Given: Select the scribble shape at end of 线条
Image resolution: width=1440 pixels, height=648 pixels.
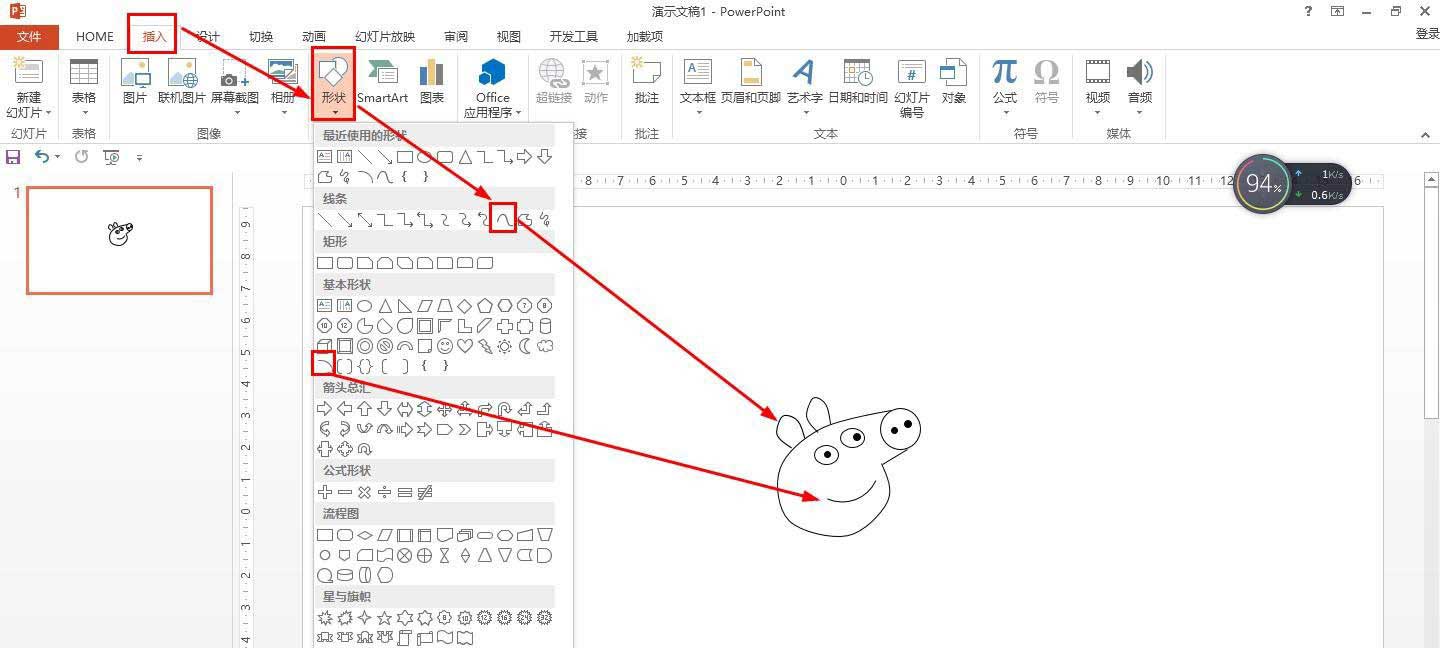Looking at the screenshot, I should click(545, 220).
